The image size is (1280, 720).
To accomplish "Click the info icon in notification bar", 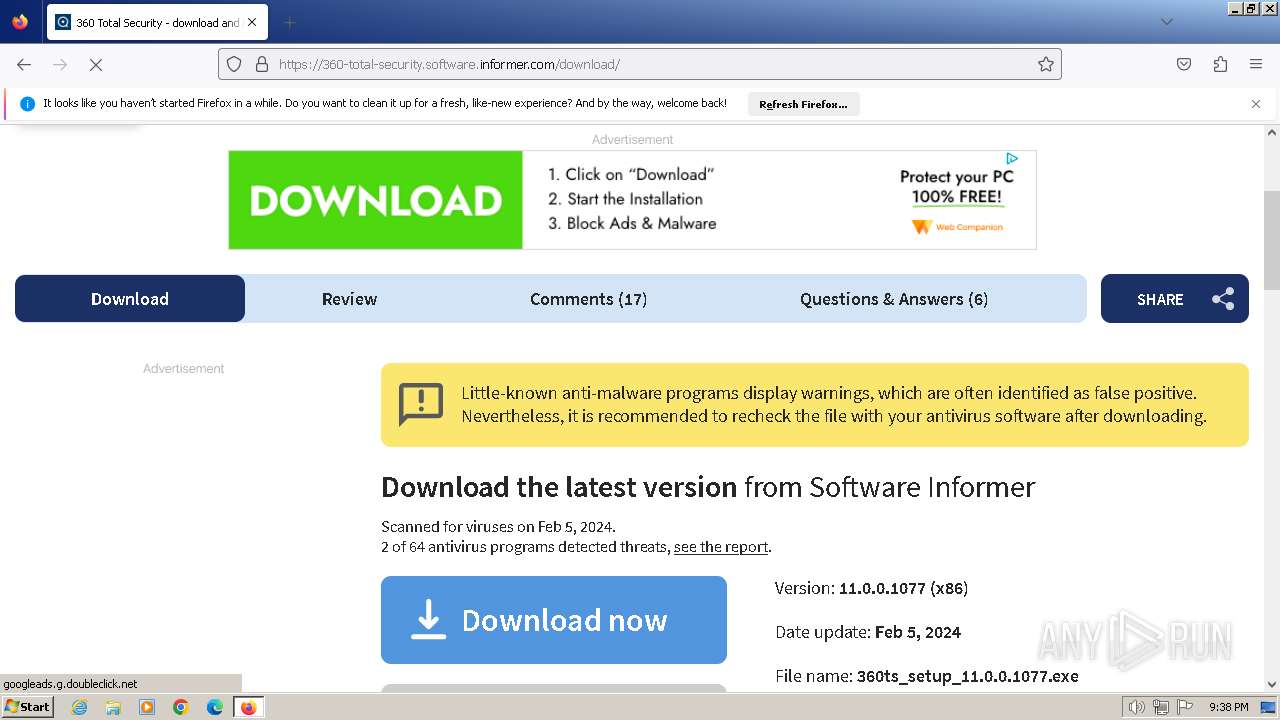I will [x=27, y=103].
